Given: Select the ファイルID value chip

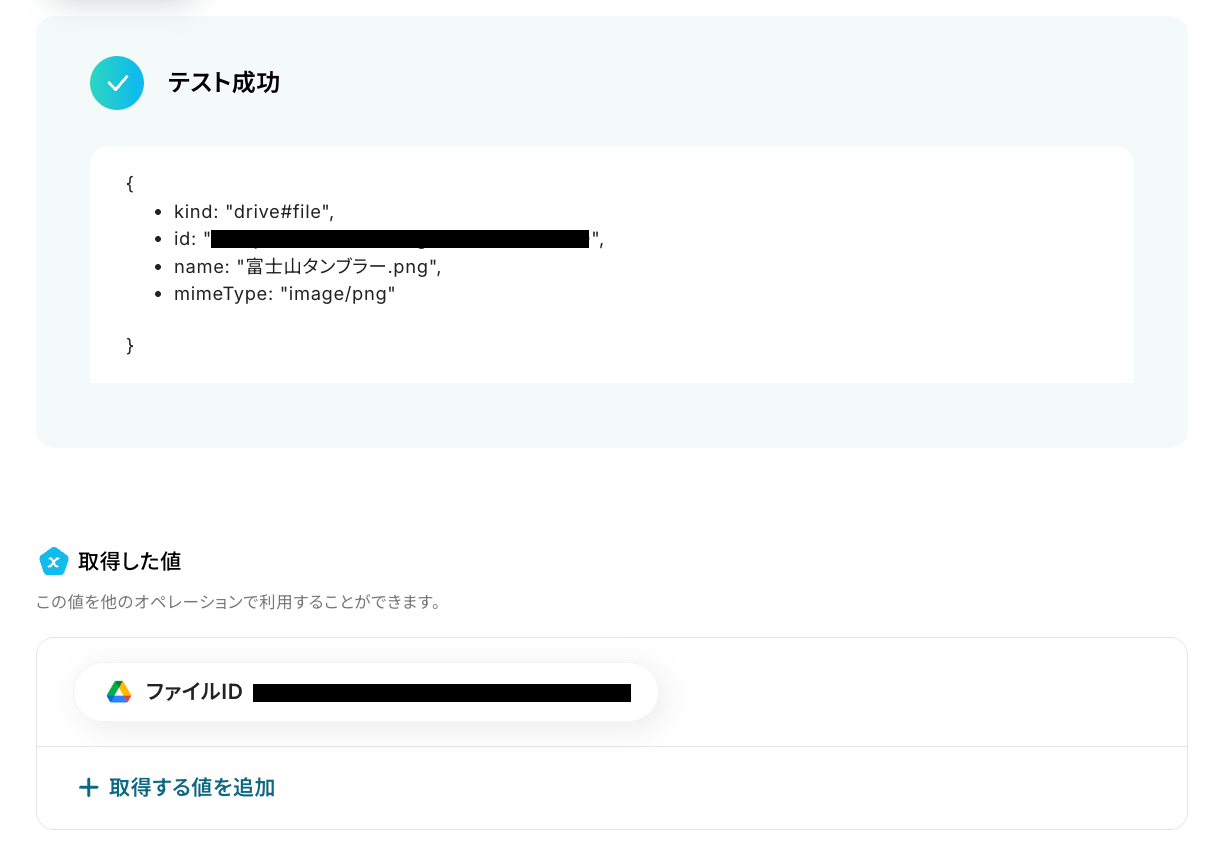Looking at the screenshot, I should (x=366, y=692).
